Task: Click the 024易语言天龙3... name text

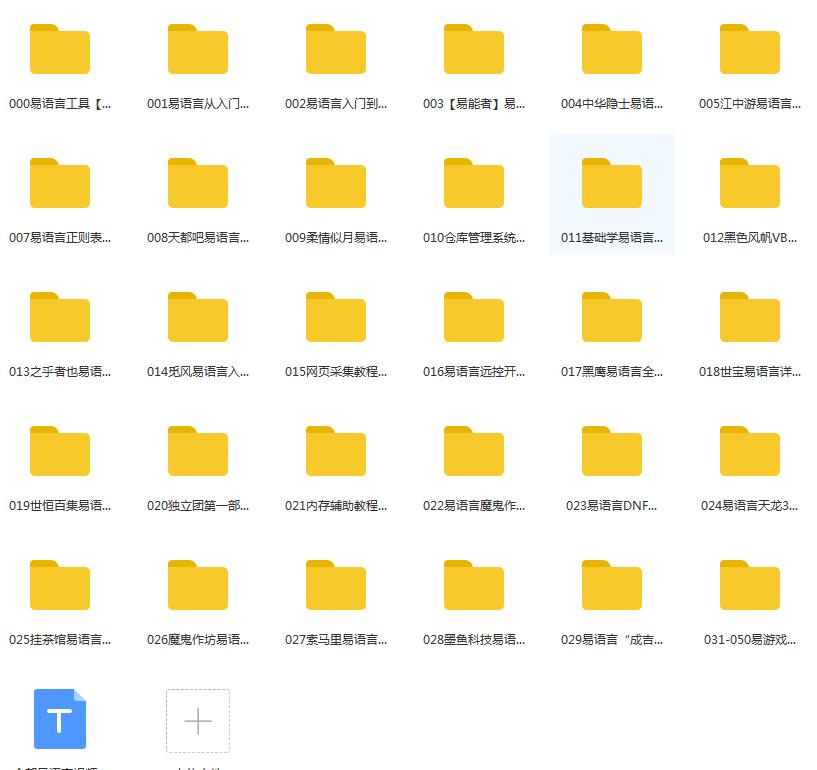Action: 750,505
